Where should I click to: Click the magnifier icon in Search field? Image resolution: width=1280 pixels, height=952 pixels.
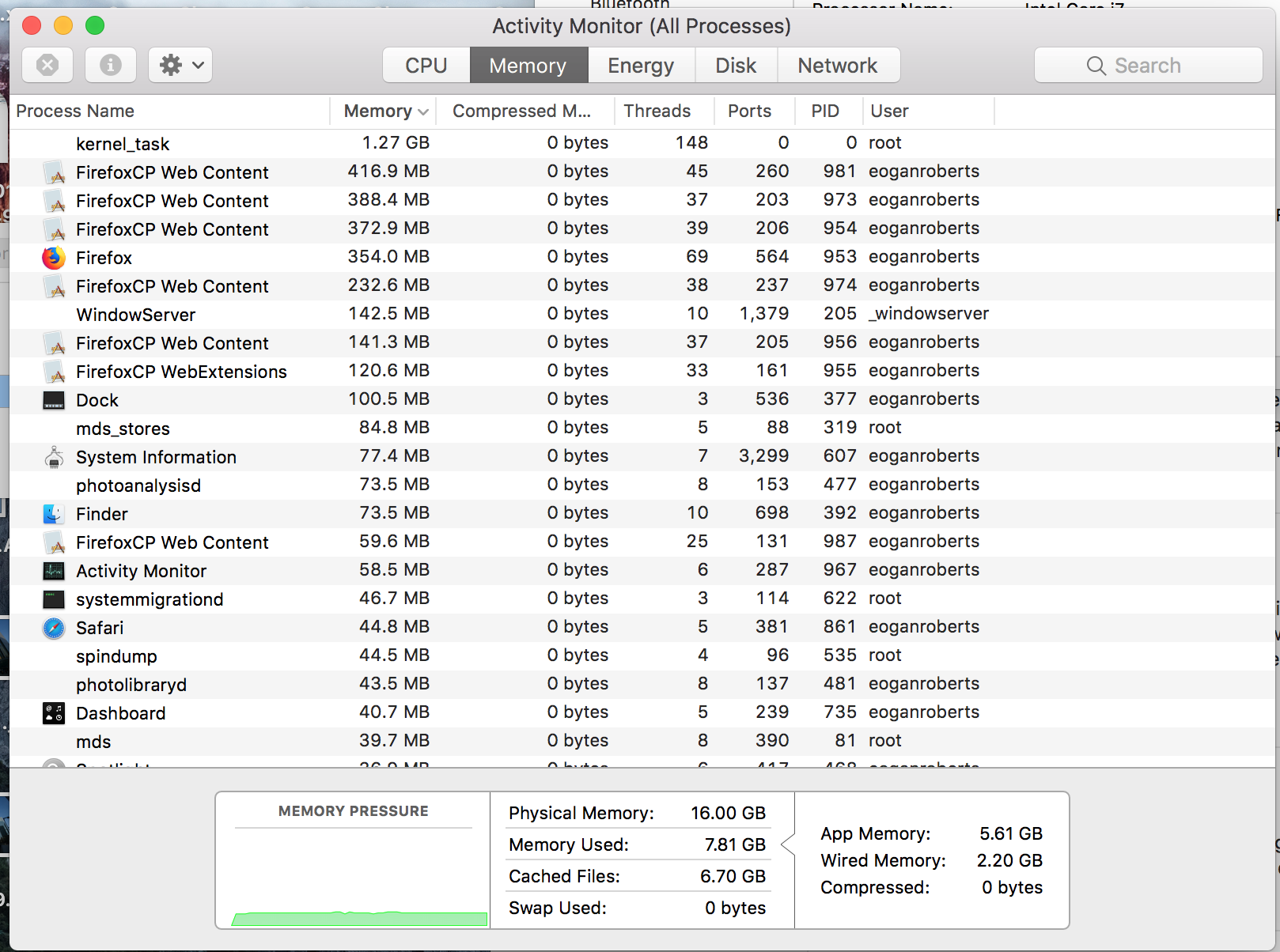coord(1096,66)
